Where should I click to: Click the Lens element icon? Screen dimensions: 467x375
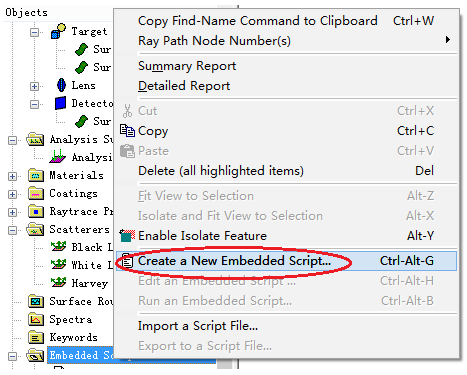61,85
